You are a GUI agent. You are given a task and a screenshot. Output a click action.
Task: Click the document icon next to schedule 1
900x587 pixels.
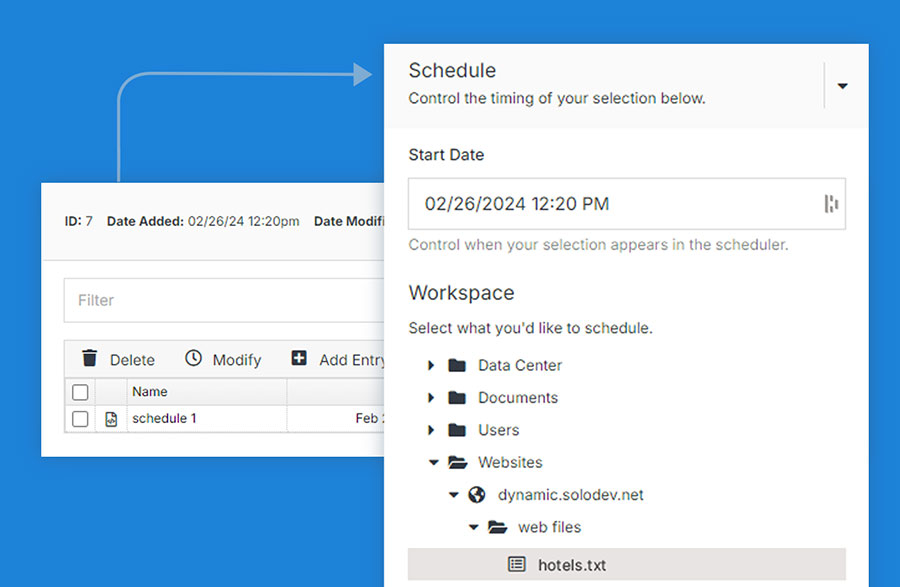113,419
